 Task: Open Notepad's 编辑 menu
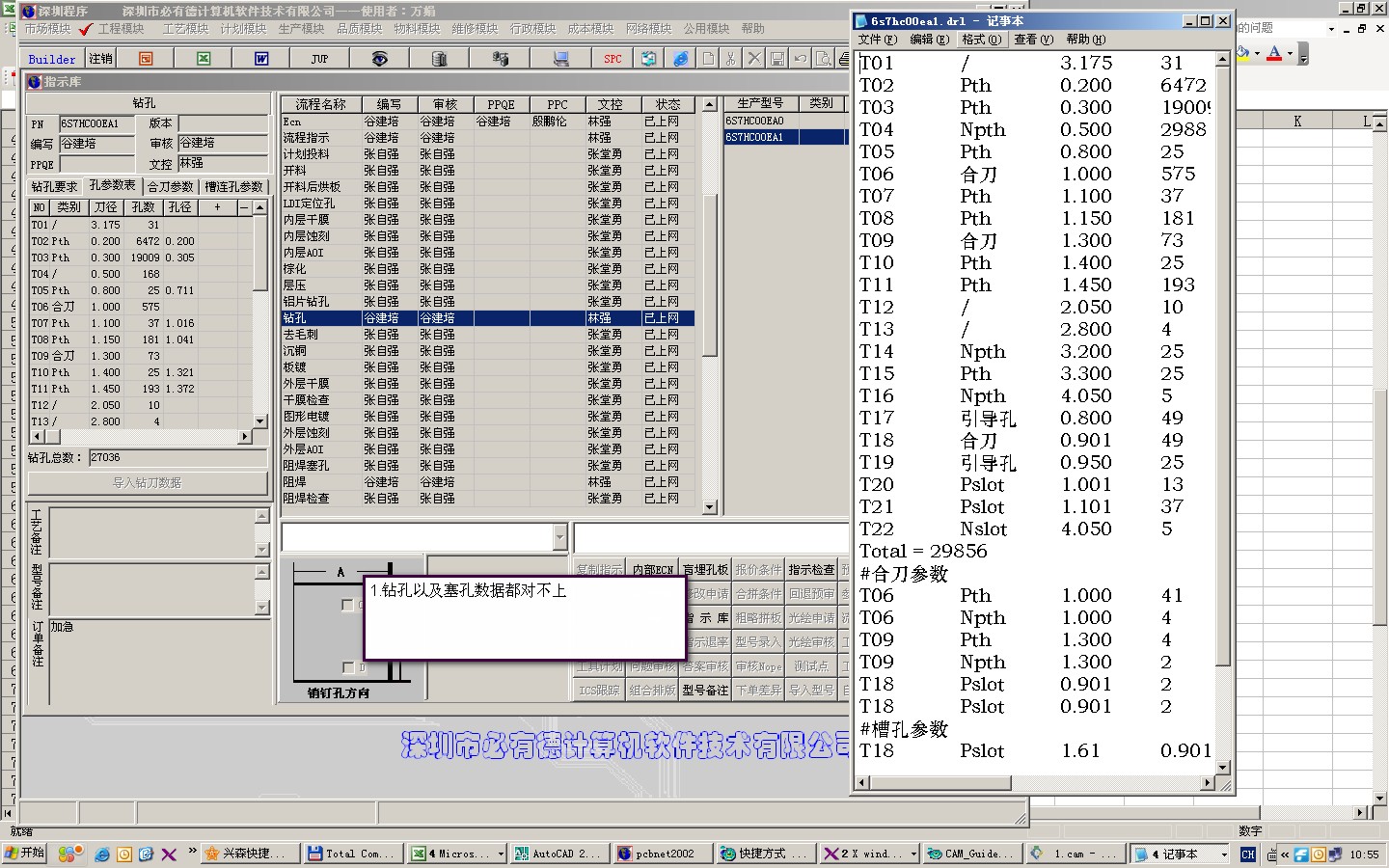tap(929, 40)
